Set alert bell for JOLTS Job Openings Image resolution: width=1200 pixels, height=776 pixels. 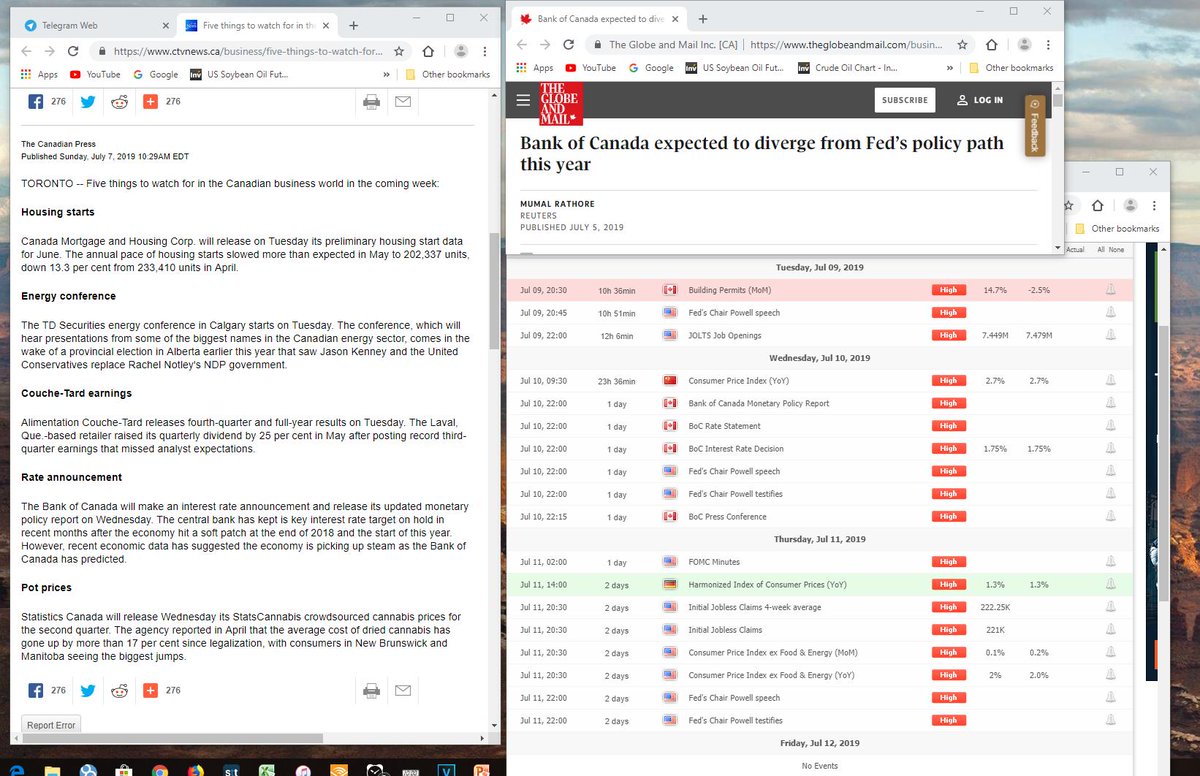[1110, 335]
